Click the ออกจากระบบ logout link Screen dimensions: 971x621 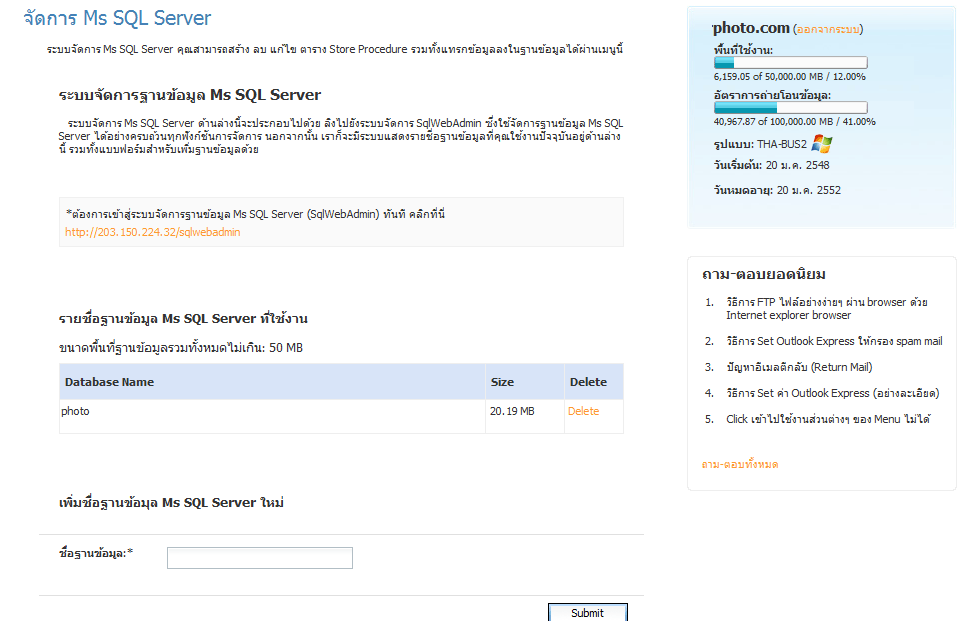(x=829, y=30)
